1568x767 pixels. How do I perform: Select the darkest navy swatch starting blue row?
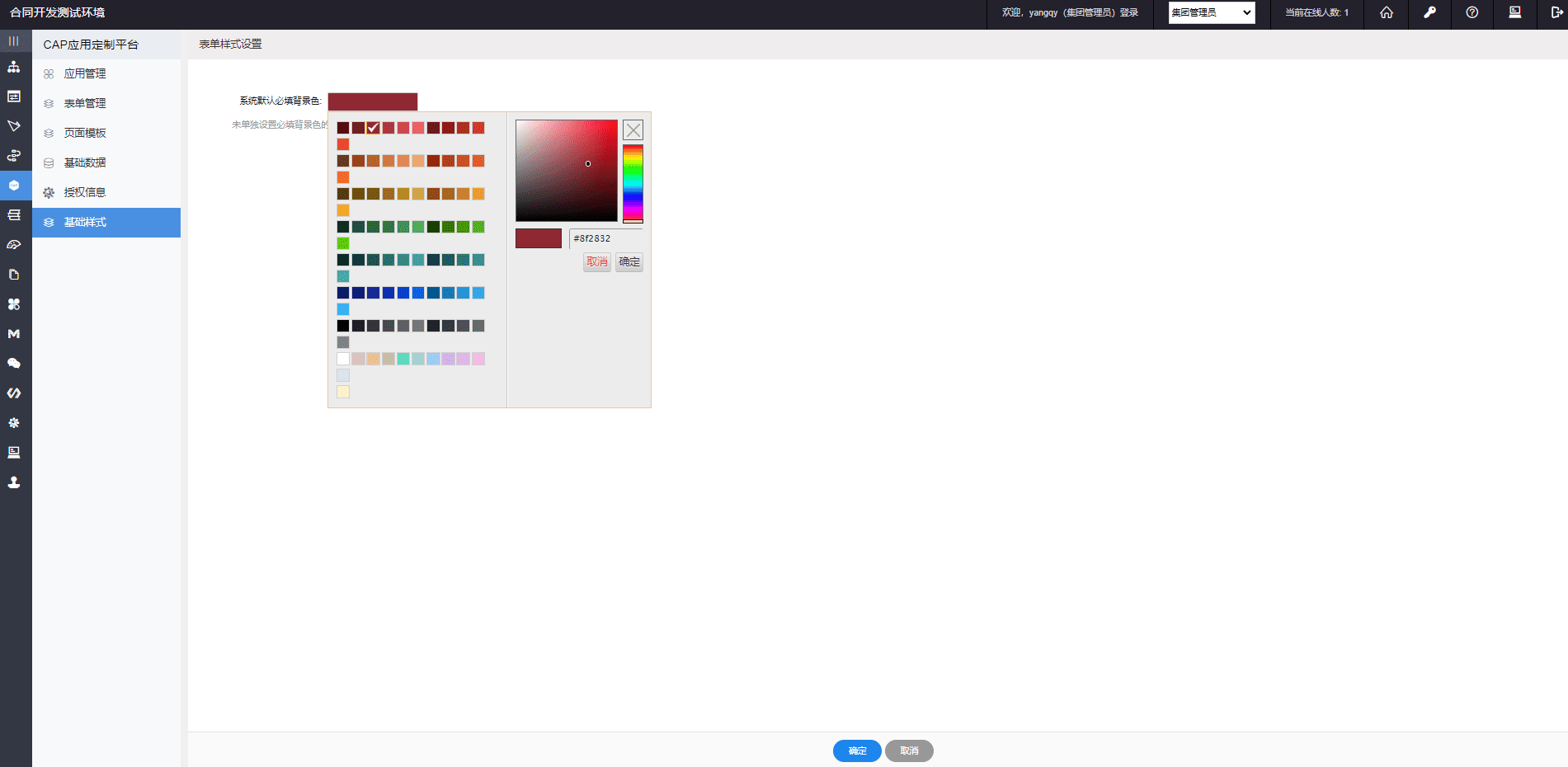(343, 293)
